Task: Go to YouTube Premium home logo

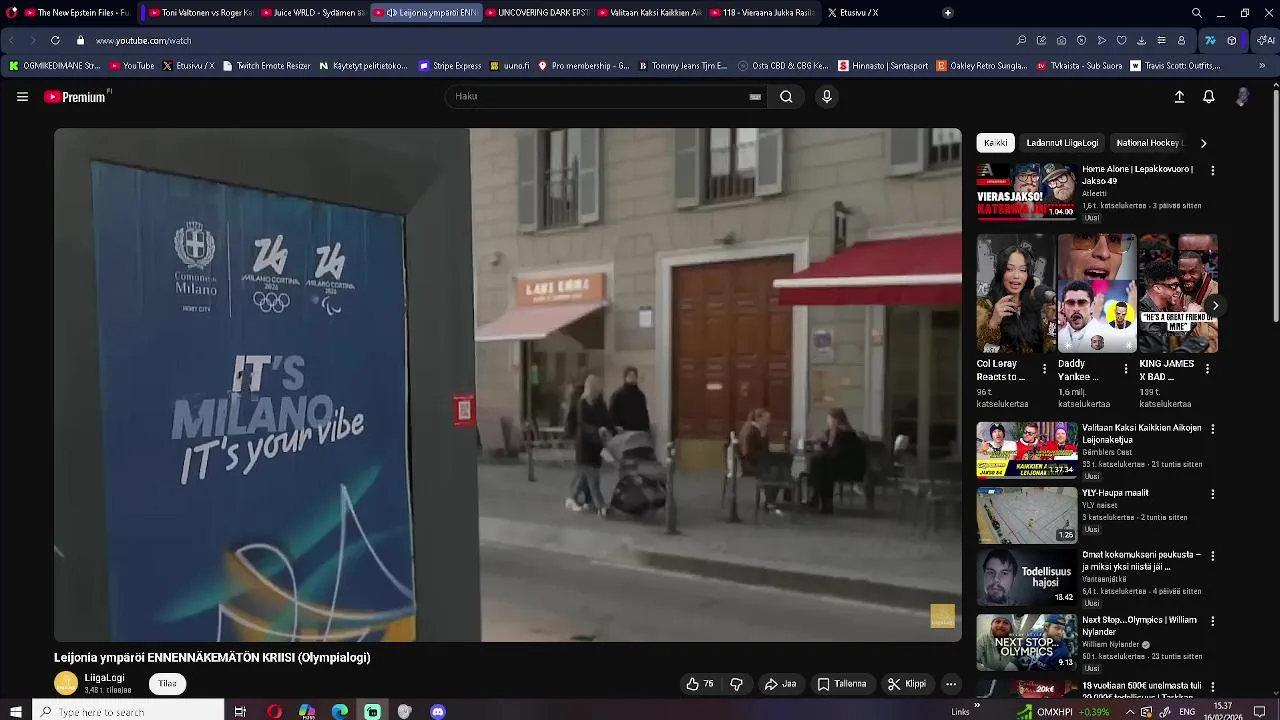Action: click(77, 97)
